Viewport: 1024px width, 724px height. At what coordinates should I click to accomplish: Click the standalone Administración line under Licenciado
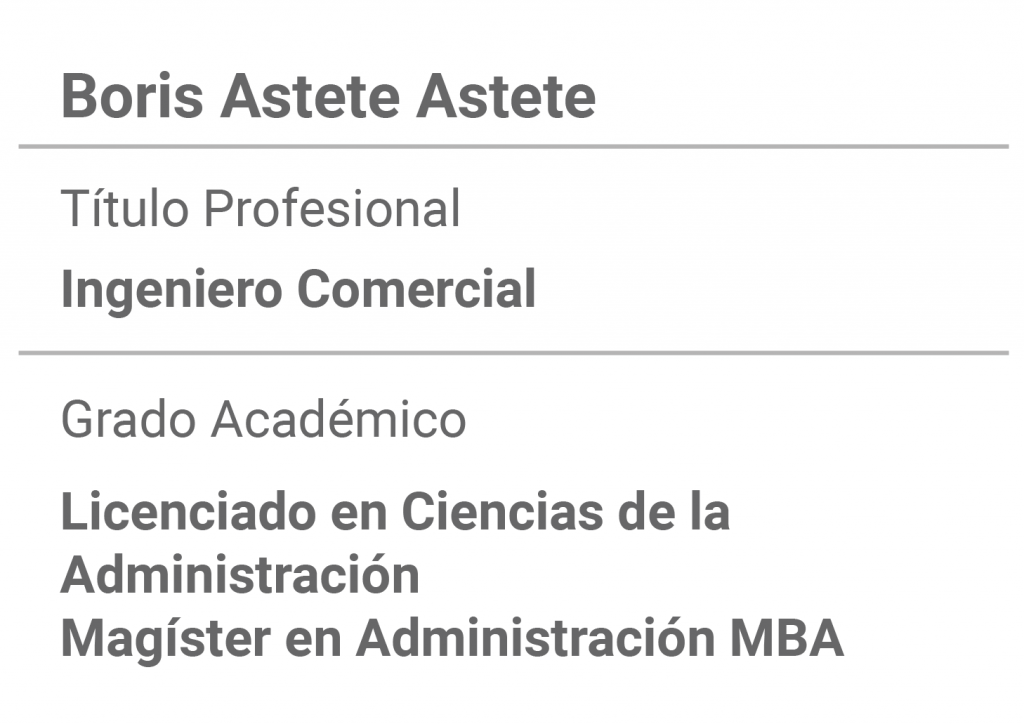240,575
